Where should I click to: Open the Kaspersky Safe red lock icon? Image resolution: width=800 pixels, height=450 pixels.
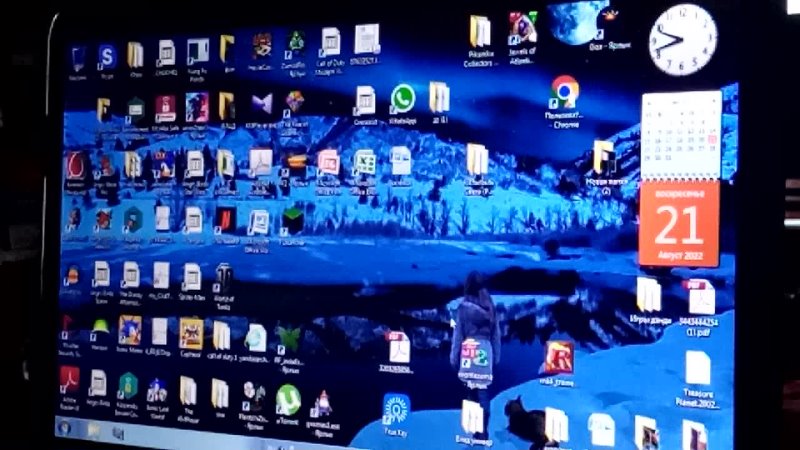click(x=165, y=108)
